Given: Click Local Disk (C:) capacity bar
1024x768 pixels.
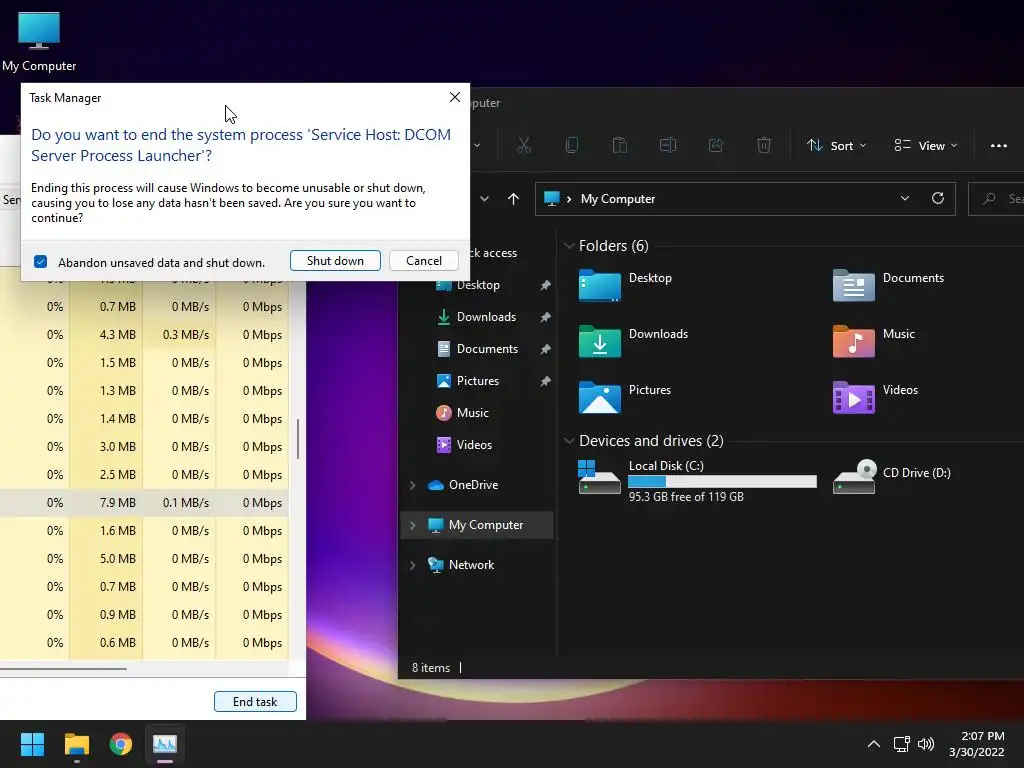Looking at the screenshot, I should click(722, 481).
